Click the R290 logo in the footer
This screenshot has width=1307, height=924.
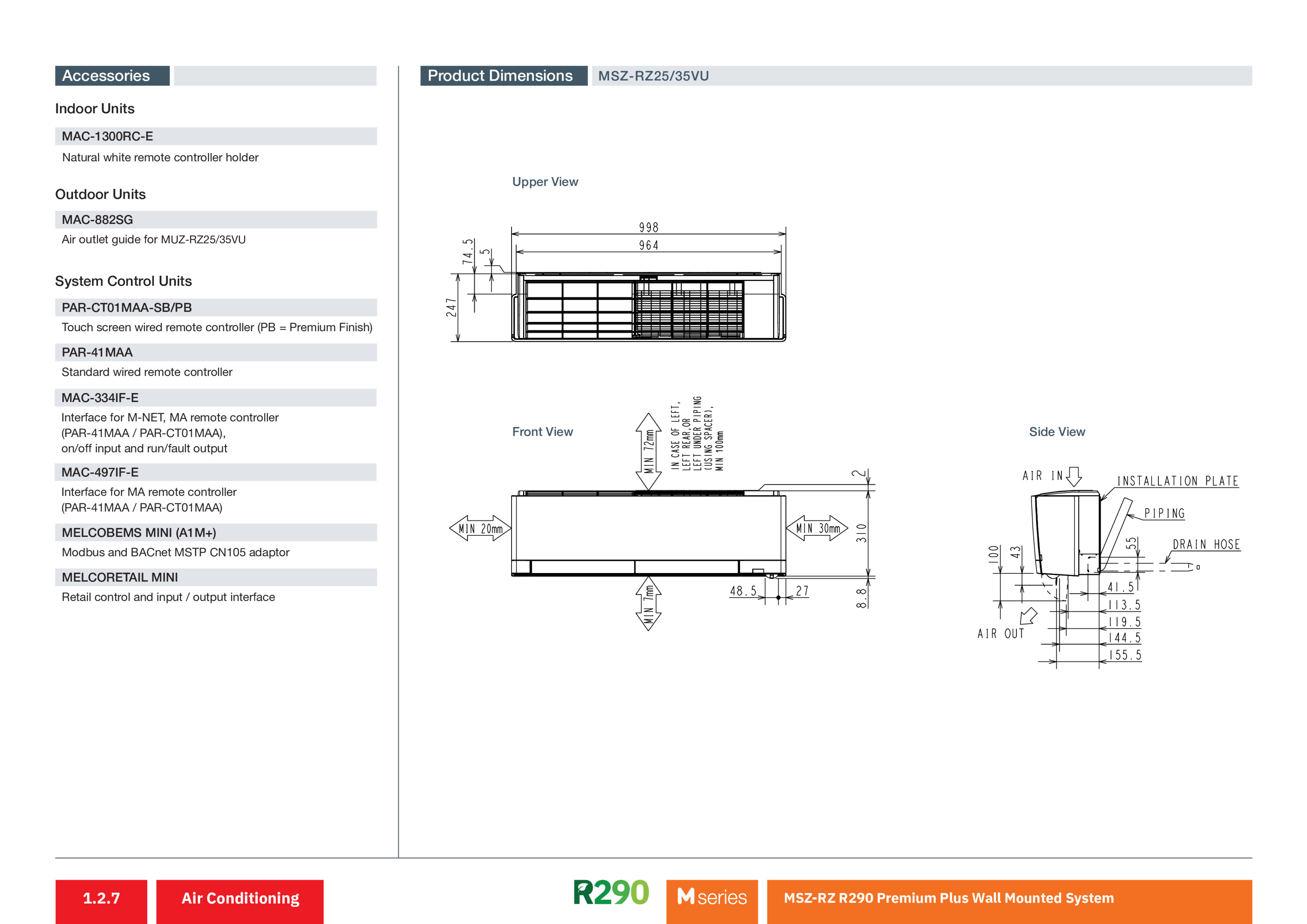click(611, 892)
